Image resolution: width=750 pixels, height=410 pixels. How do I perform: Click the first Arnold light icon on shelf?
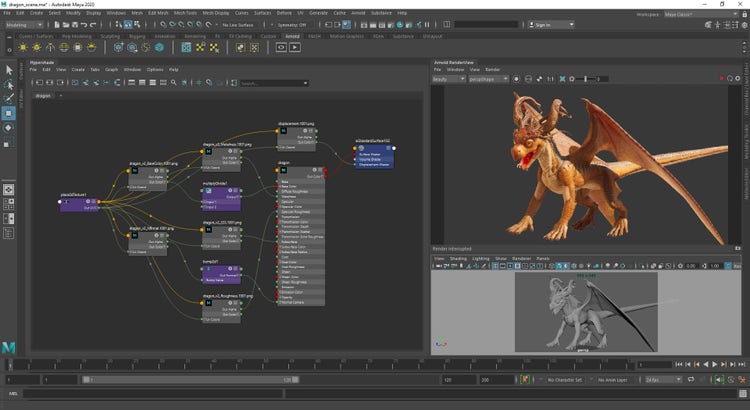(22, 47)
